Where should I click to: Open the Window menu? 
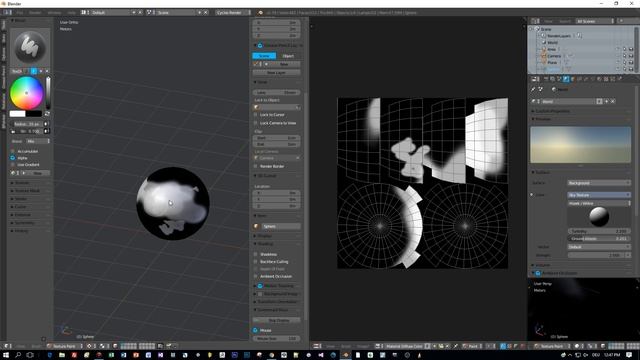[54, 13]
